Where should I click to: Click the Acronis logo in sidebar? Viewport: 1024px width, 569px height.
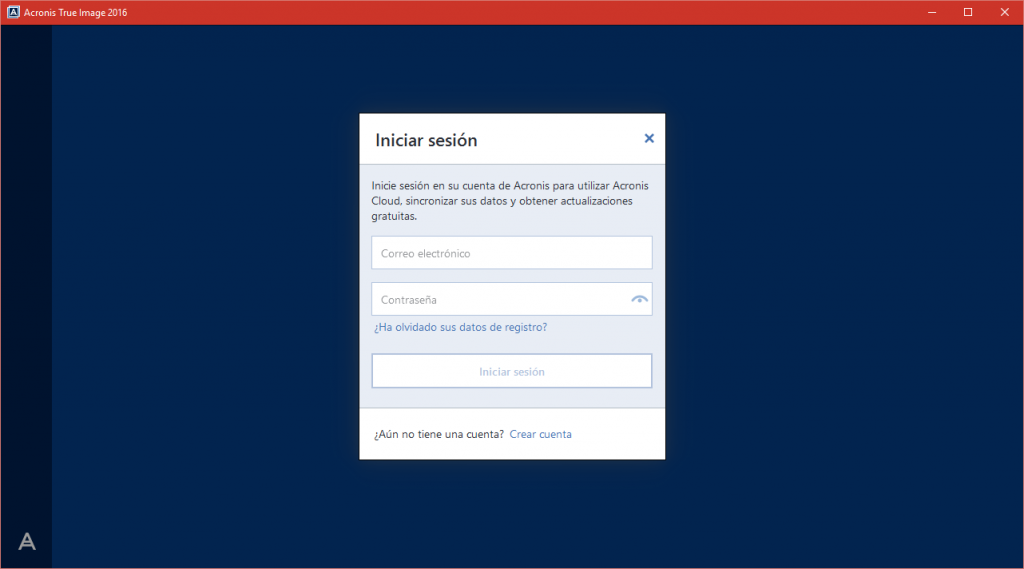click(x=27, y=541)
